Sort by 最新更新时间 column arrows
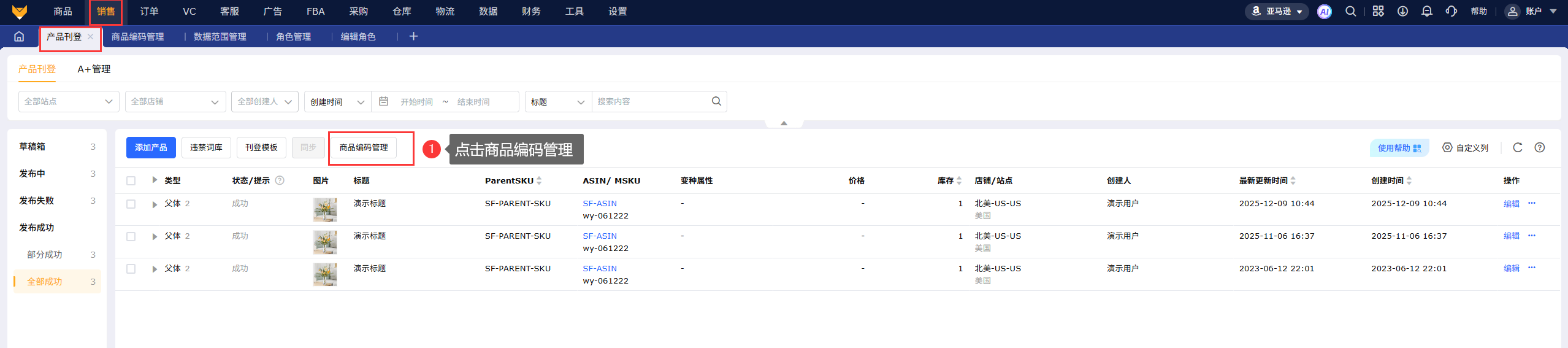This screenshot has height=348, width=1568. pos(1293,180)
